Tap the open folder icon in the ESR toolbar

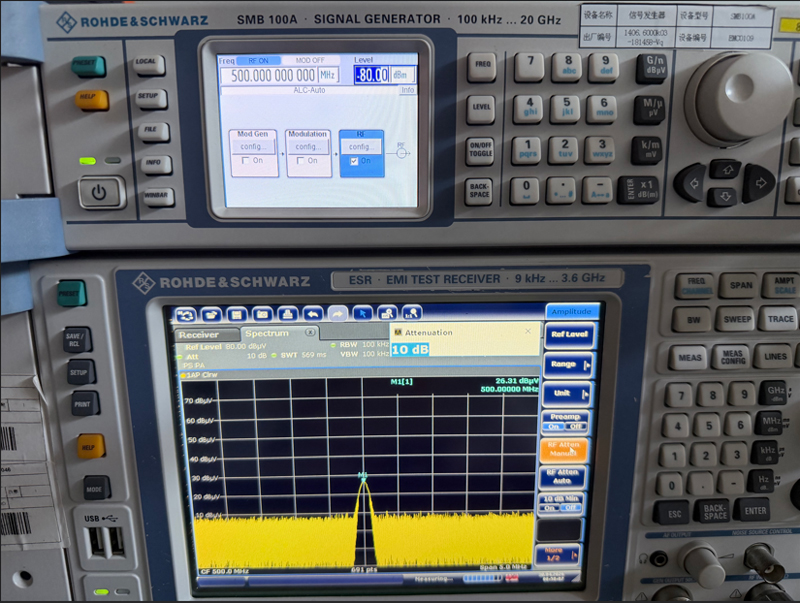point(211,315)
